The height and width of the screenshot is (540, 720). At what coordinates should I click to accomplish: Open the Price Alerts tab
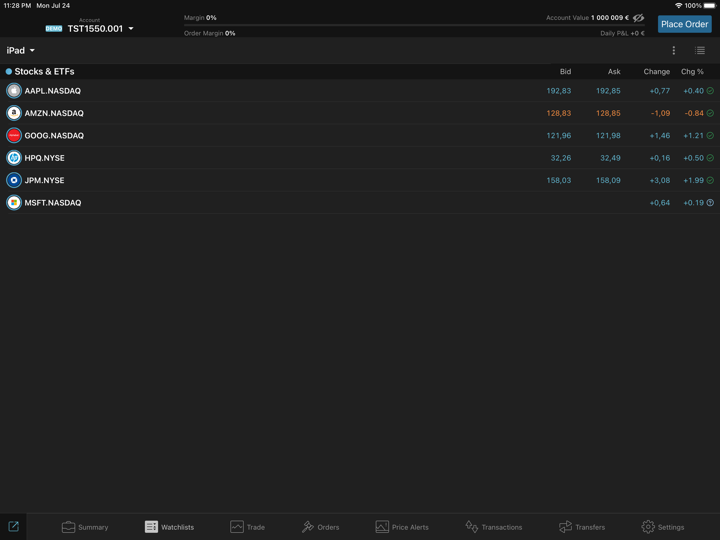(402, 527)
